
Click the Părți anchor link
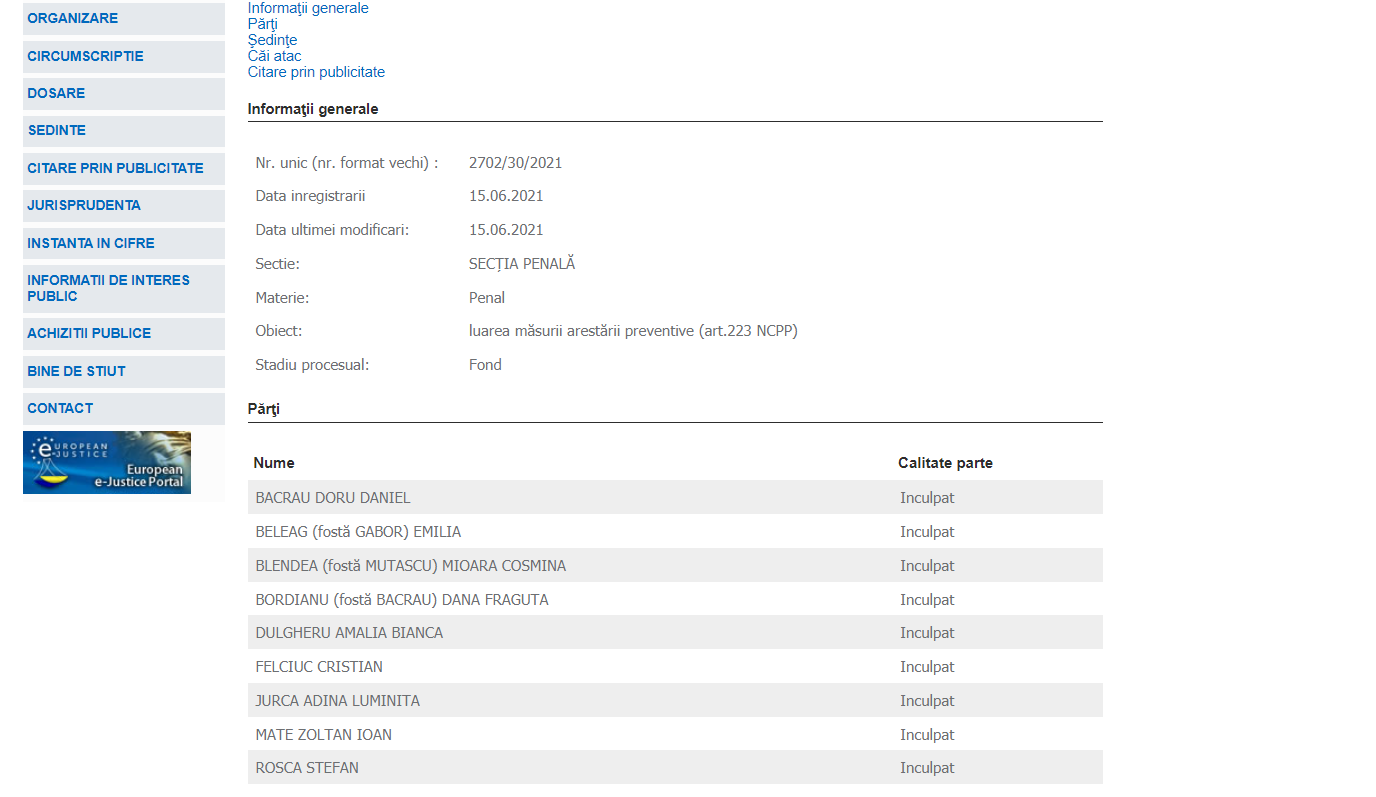[263, 24]
